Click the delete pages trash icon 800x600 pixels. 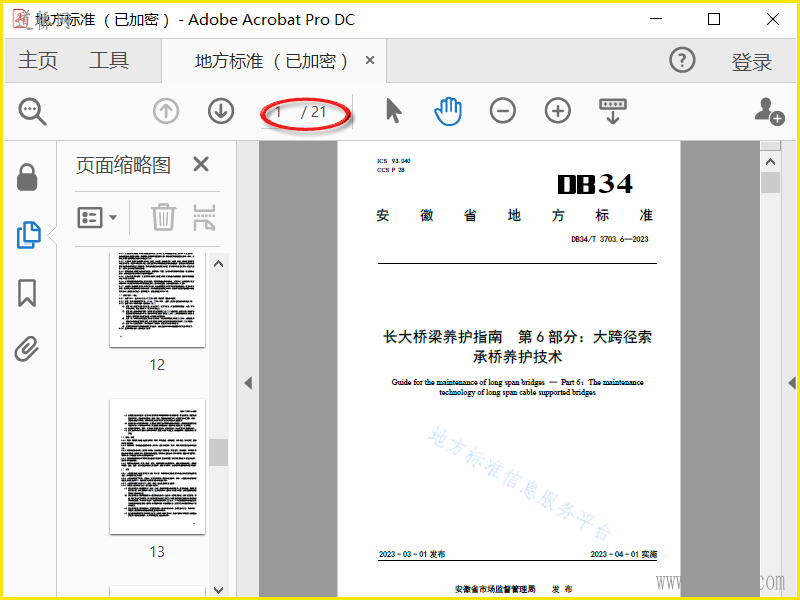(x=163, y=217)
